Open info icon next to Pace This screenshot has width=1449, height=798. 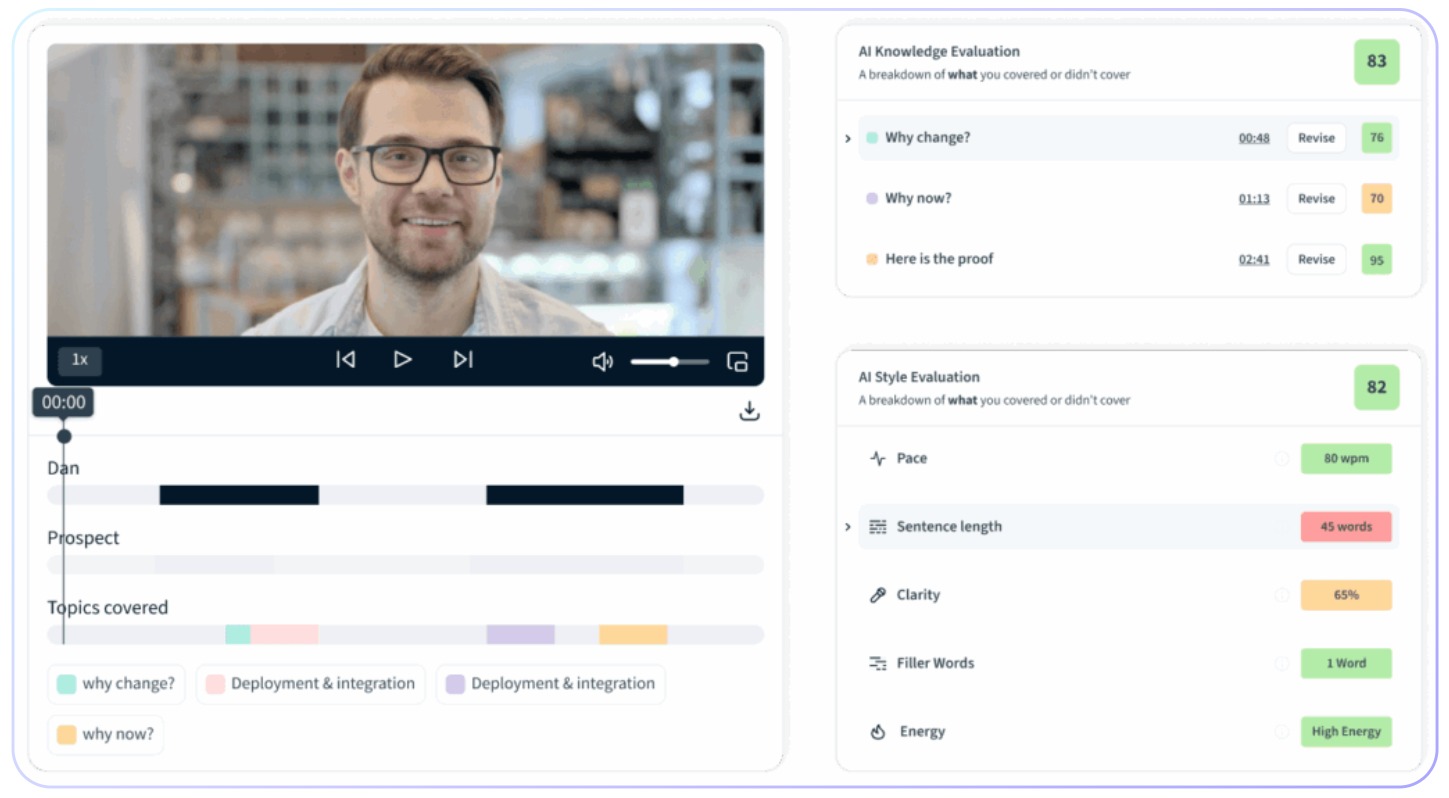pyautogui.click(x=1282, y=459)
